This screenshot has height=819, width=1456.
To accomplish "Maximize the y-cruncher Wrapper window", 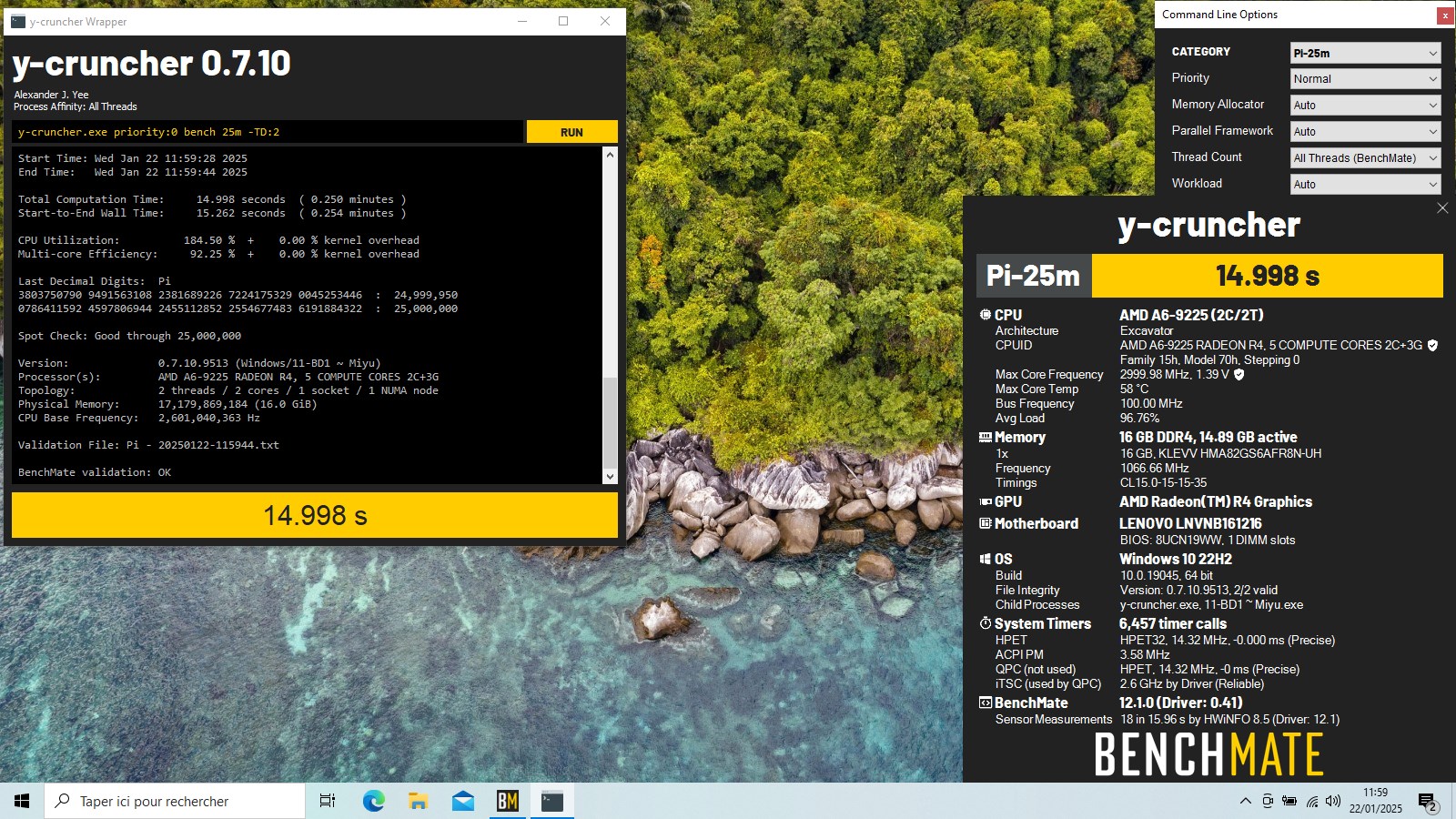I will (x=563, y=21).
